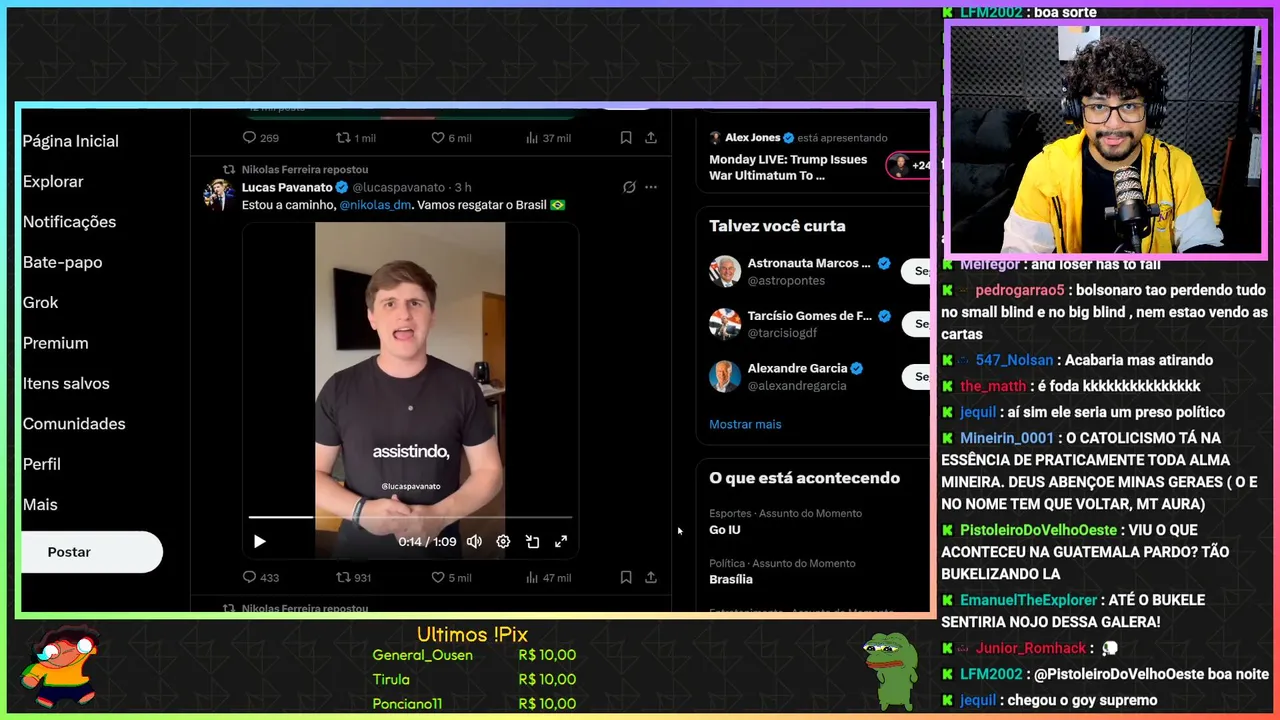Like the upper post with 6 mil likes

(x=451, y=138)
